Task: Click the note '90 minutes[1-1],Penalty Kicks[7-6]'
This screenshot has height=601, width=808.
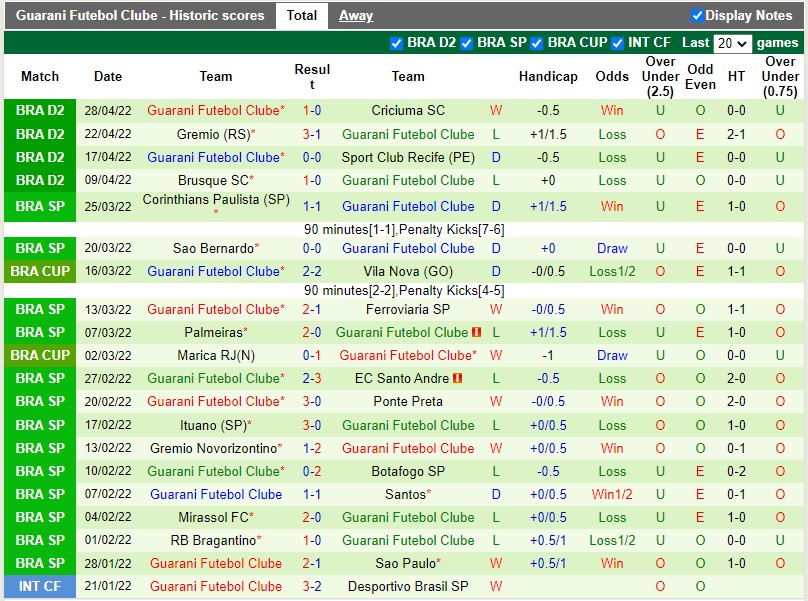Action: point(404,229)
